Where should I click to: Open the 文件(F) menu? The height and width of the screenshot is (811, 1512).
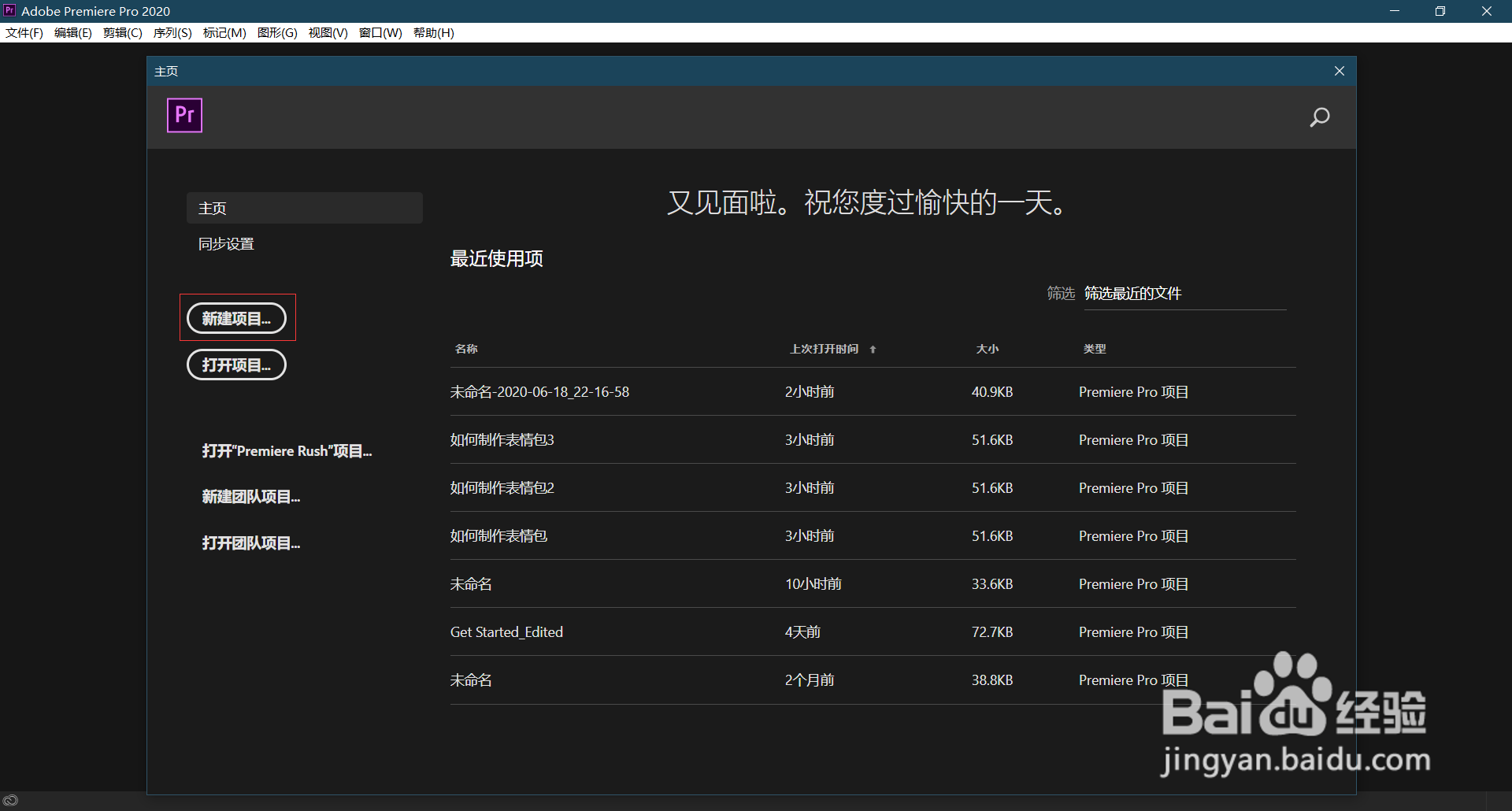click(24, 32)
